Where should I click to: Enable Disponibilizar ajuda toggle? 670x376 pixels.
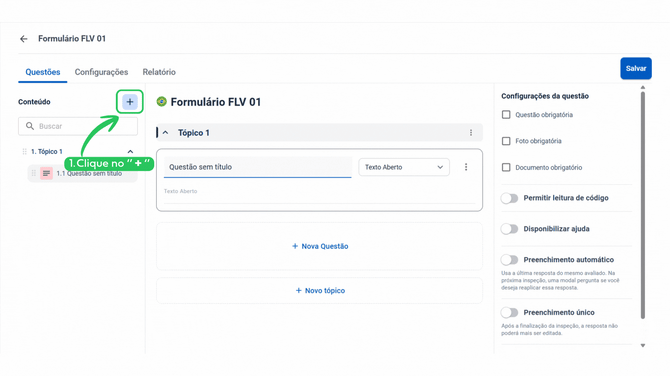(x=509, y=229)
